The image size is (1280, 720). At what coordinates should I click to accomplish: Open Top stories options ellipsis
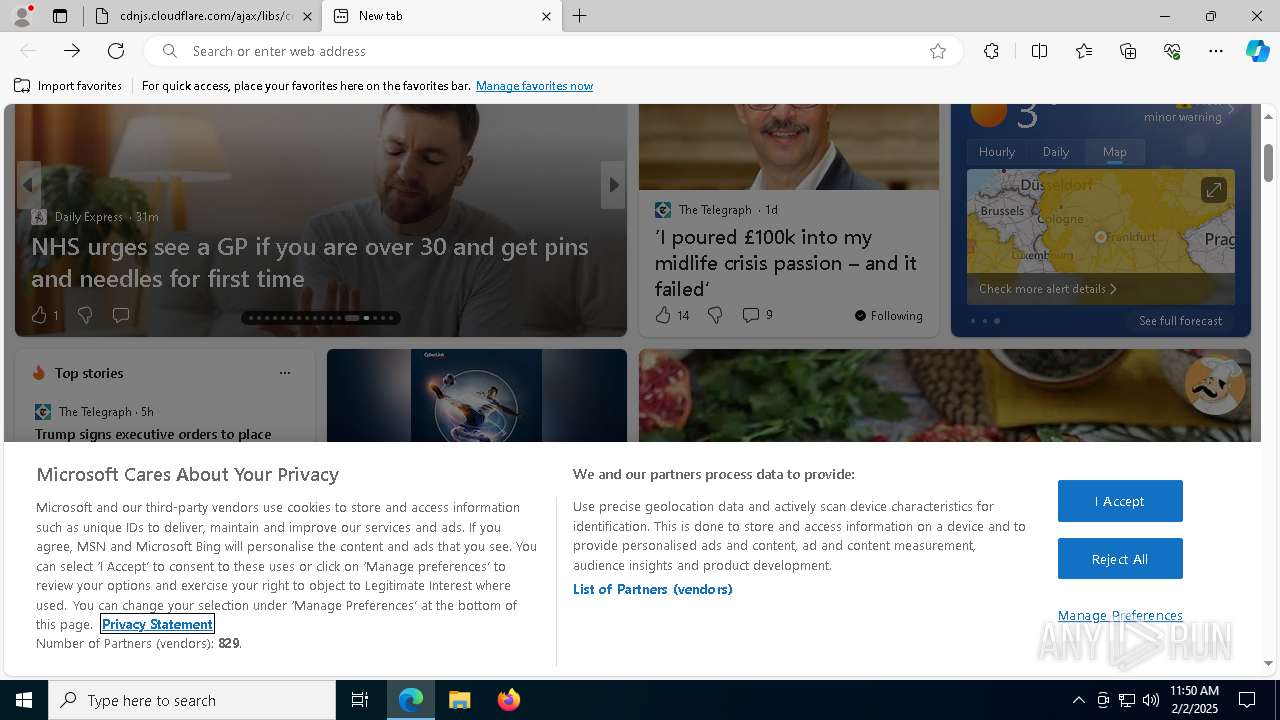pyautogui.click(x=285, y=373)
